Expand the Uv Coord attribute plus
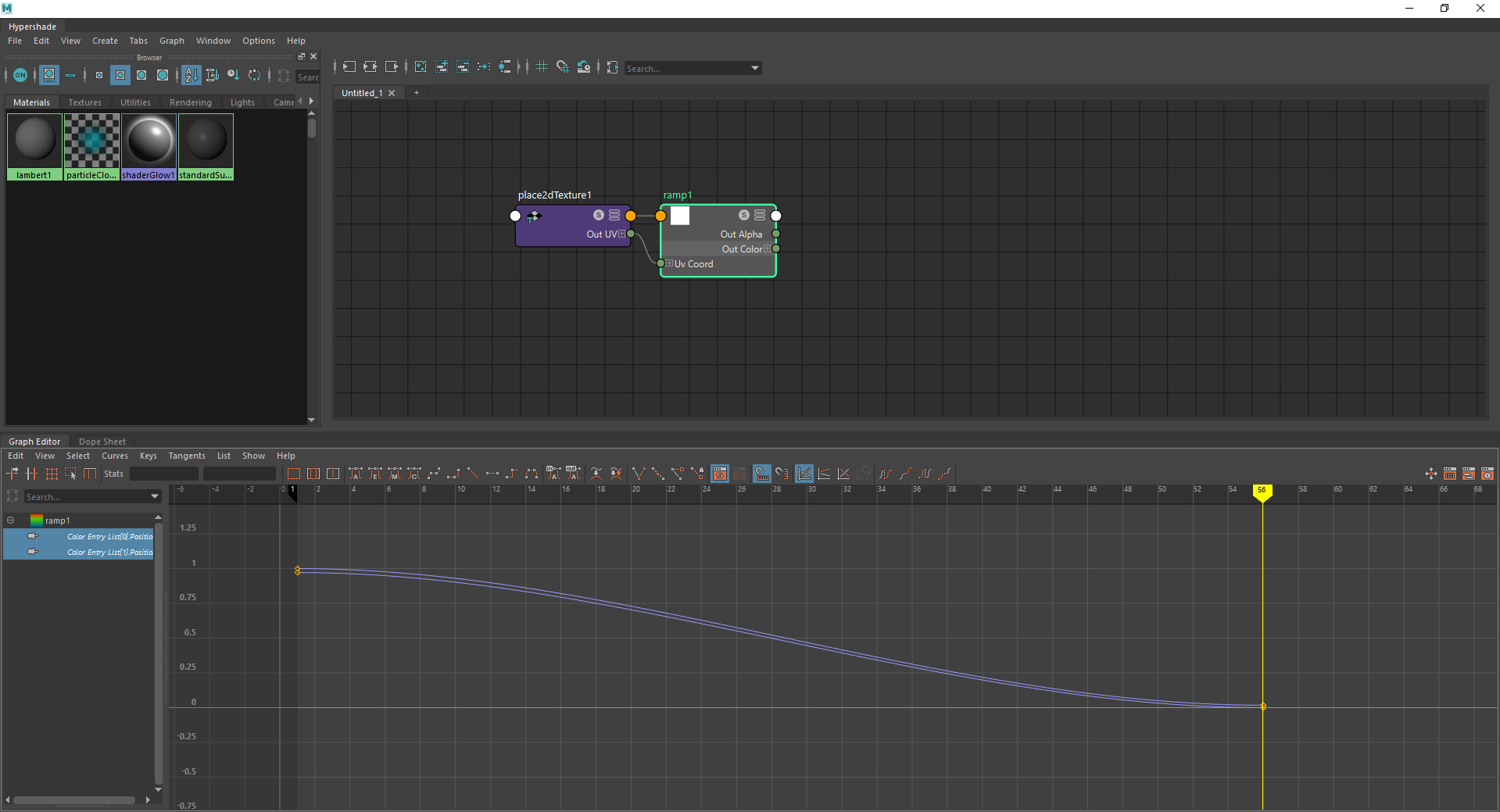The height and width of the screenshot is (812, 1500). [670, 264]
